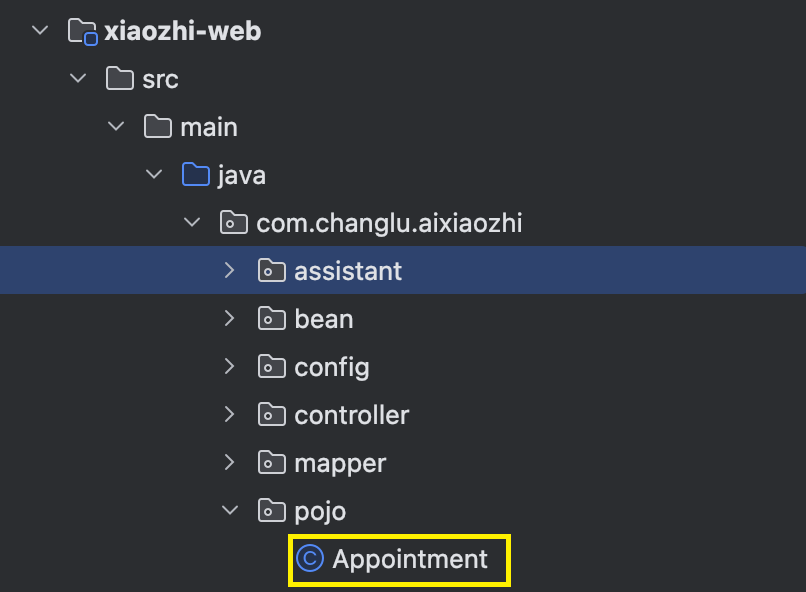Expand the mapper package
The height and width of the screenshot is (592, 806).
pyautogui.click(x=229, y=462)
